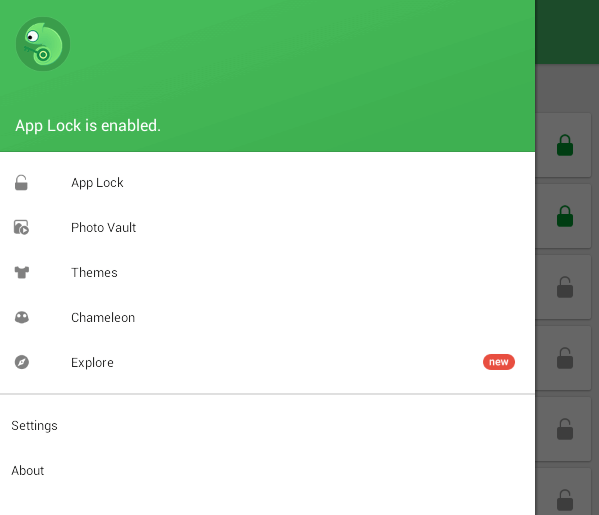Screen dimensions: 599x515
Task: Toggle the fifth row unlocked padlock
Action: [565, 429]
